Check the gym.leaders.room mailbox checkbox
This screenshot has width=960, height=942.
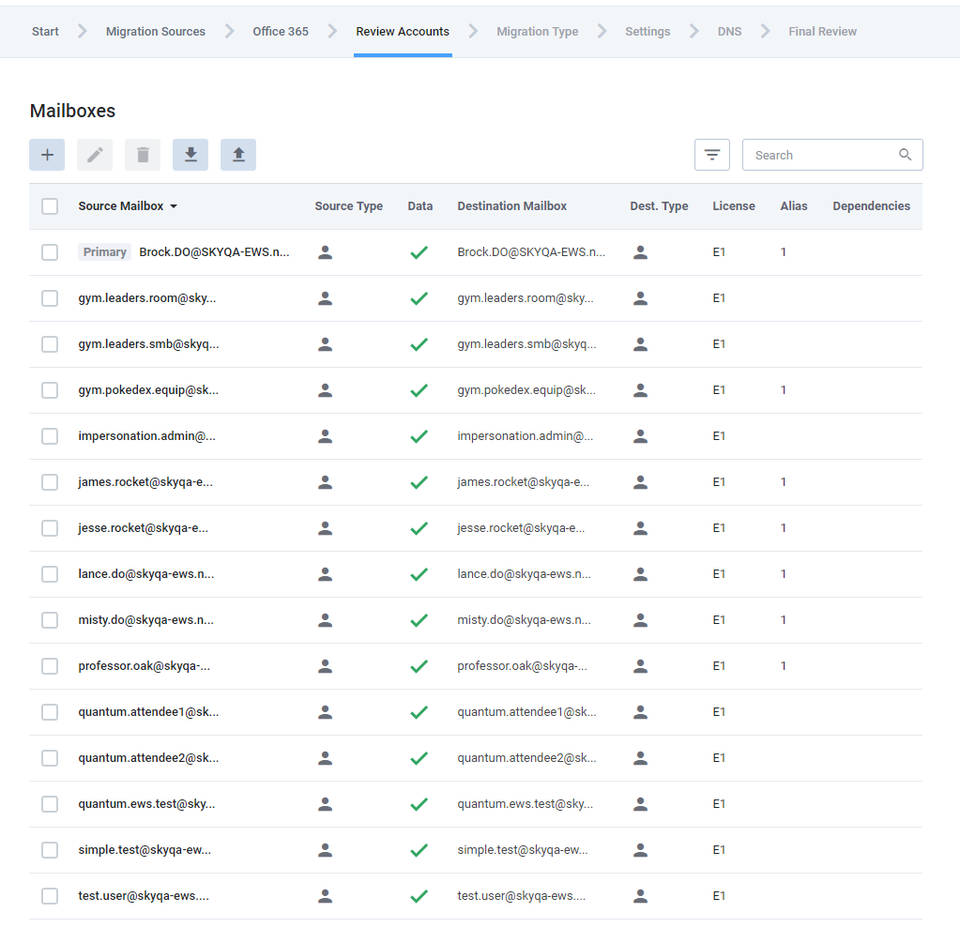coord(50,298)
